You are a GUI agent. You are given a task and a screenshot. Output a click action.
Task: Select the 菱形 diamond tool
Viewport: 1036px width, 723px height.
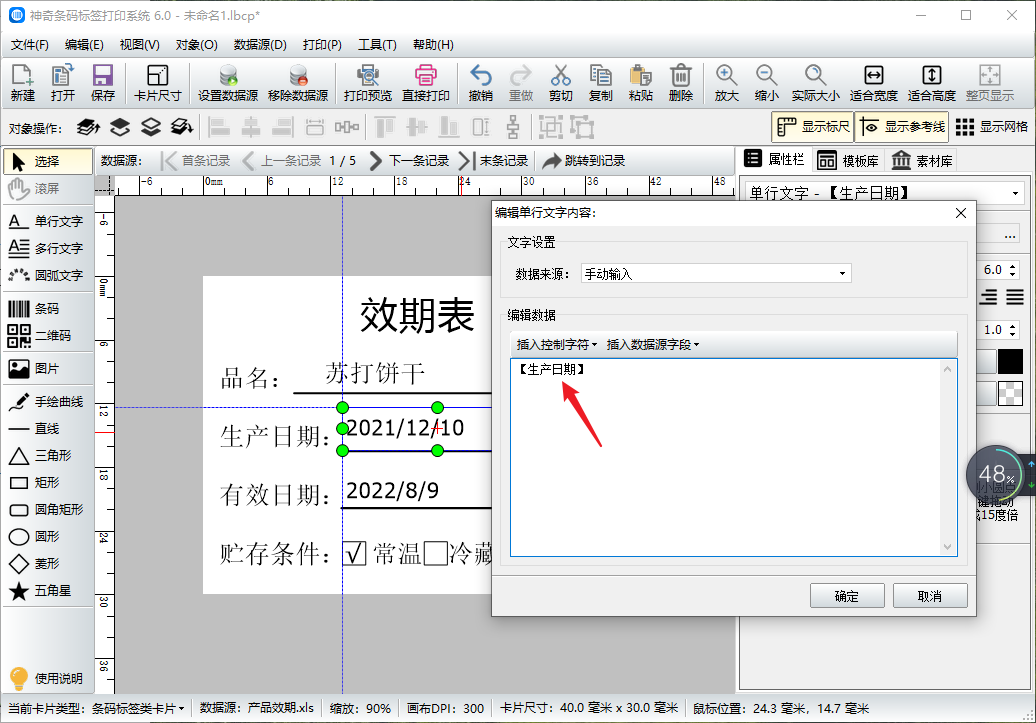(48, 564)
